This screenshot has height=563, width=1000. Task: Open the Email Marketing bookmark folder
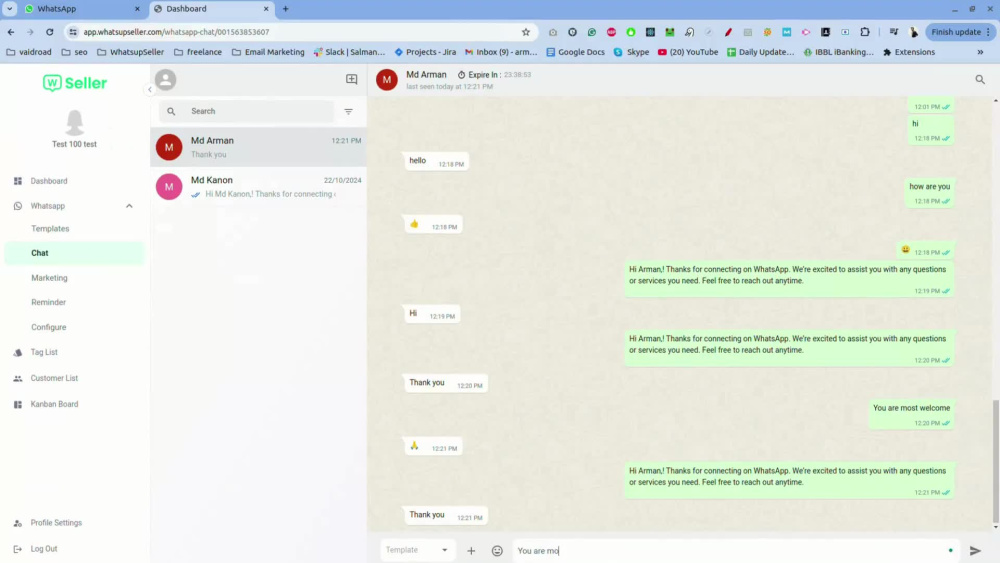click(268, 52)
